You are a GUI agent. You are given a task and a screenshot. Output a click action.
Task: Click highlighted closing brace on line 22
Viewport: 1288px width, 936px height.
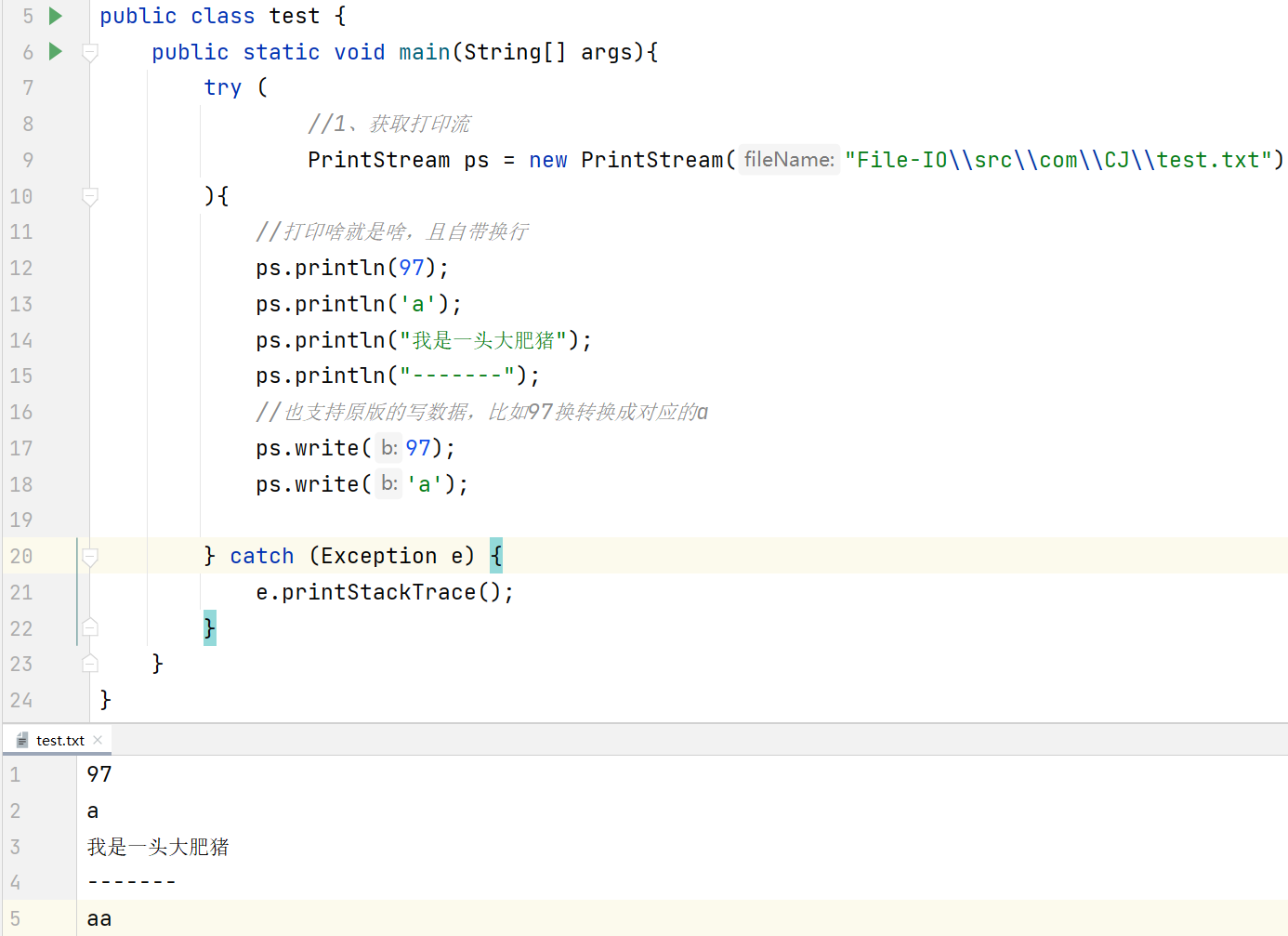210,628
